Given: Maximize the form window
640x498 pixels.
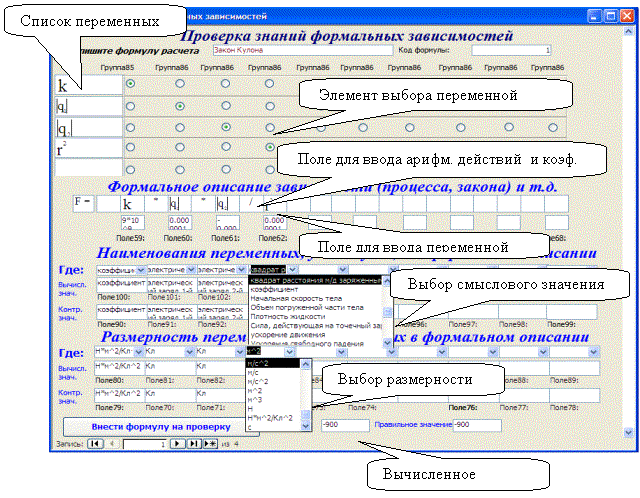Looking at the screenshot, I should coord(611,16).
